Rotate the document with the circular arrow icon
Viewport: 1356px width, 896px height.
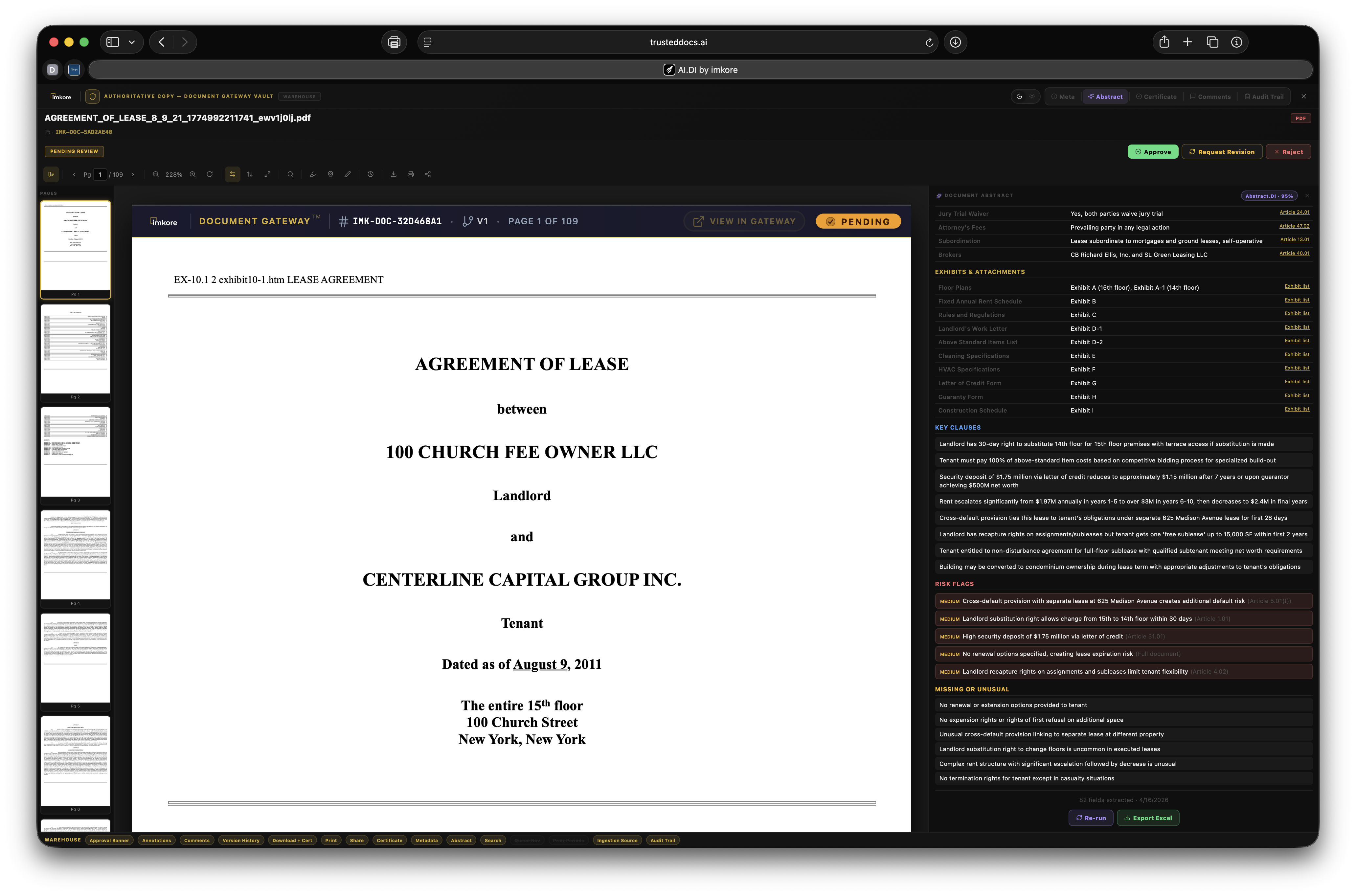click(x=210, y=174)
